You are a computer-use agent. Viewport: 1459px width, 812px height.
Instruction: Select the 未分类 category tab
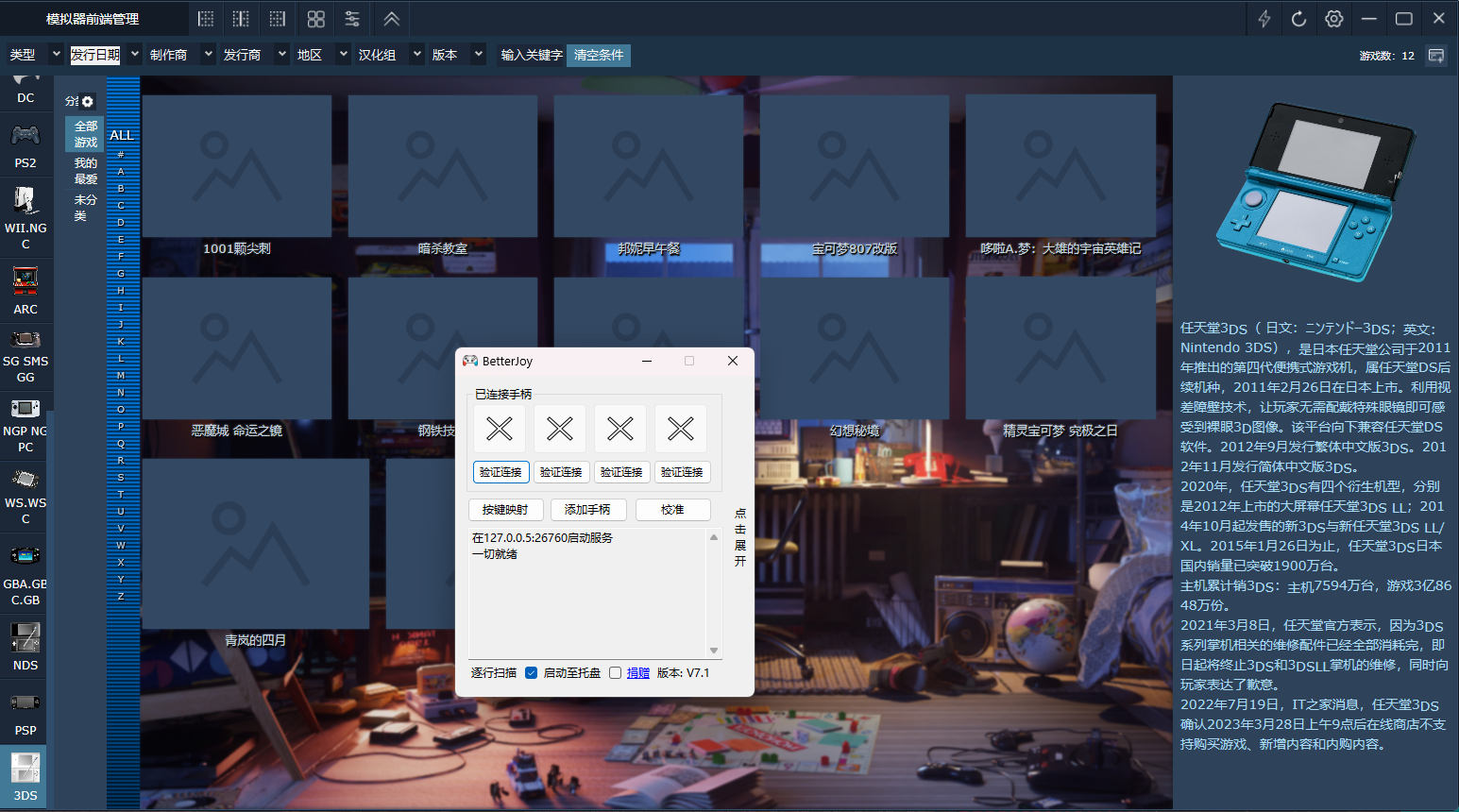pos(86,208)
